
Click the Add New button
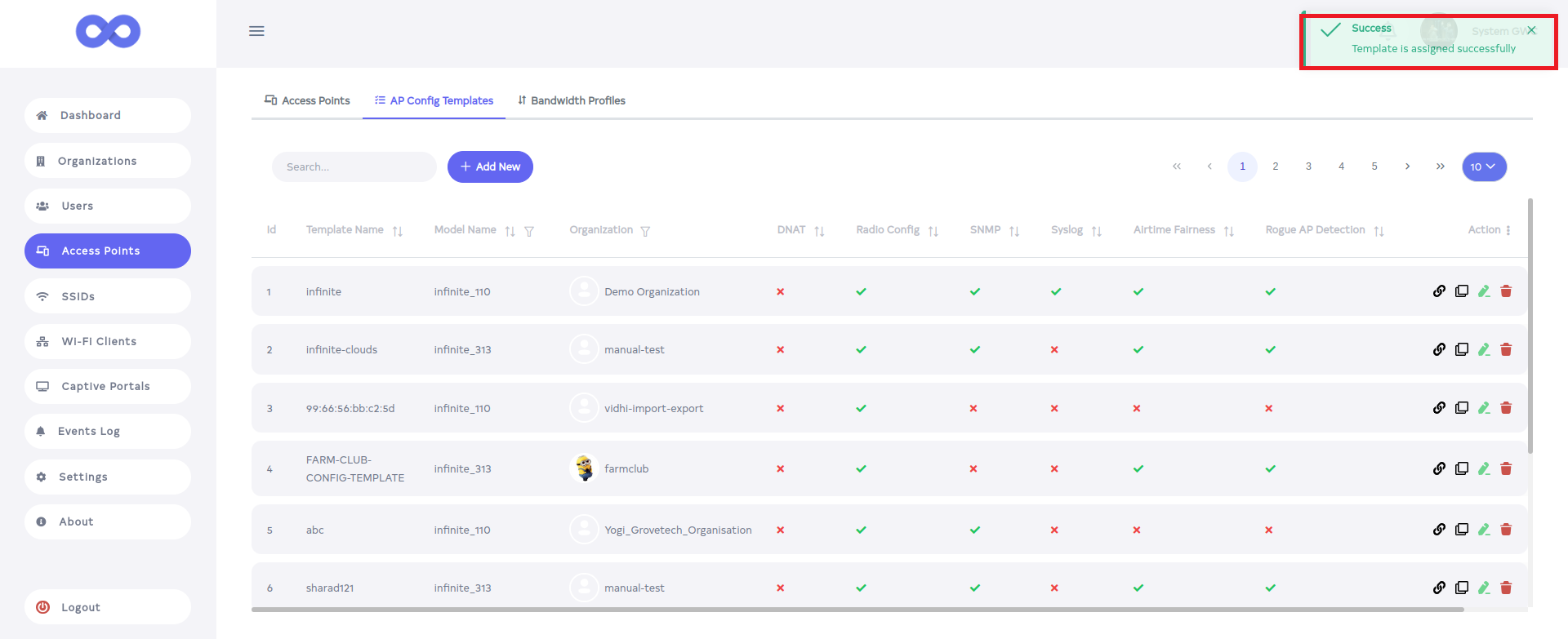coord(490,166)
